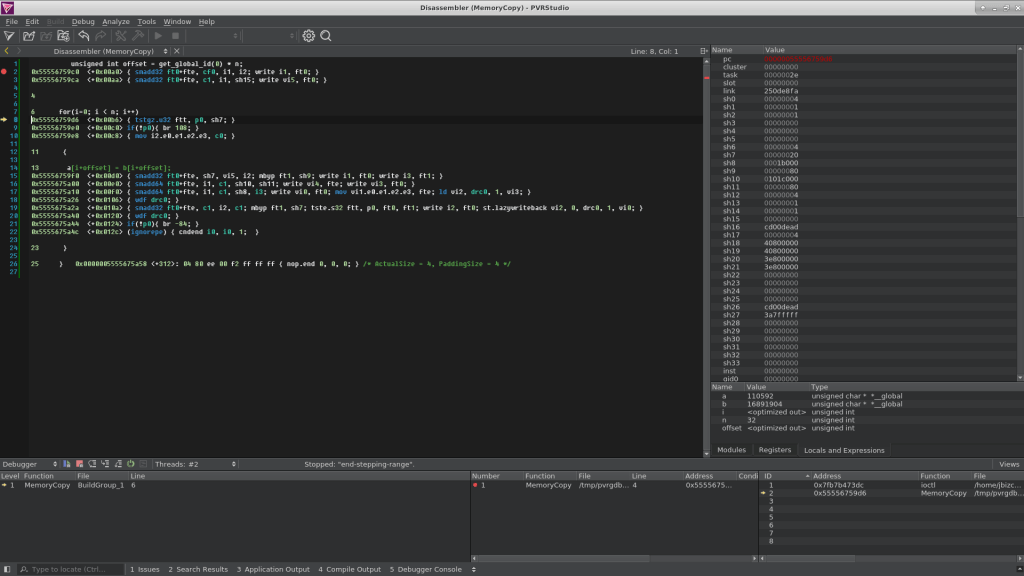Click the green run play button
Image resolution: width=1024 pixels, height=576 pixels.
click(158, 36)
